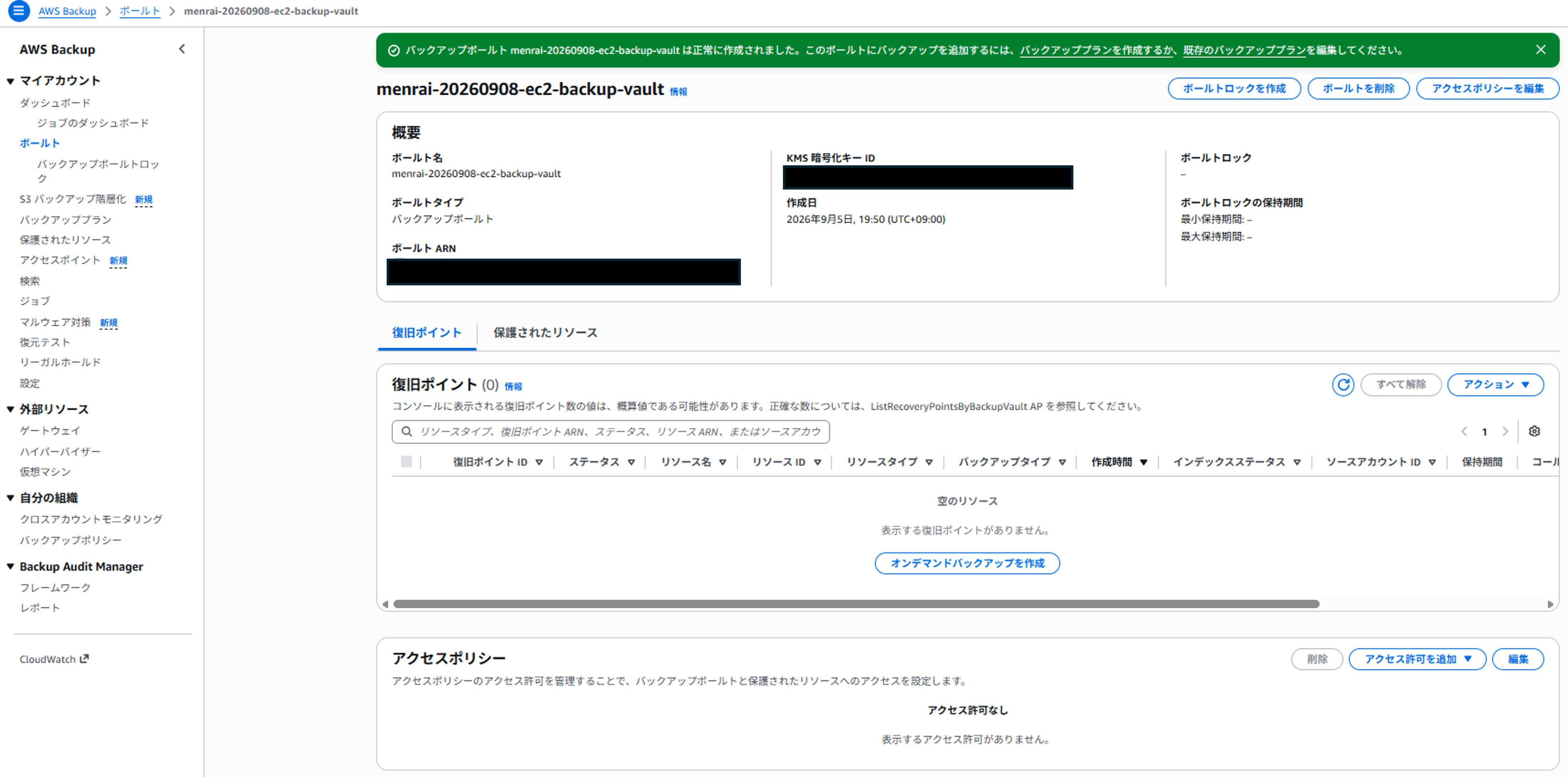Collapse the AWS Backup sidebar panel
This screenshot has width=1568, height=777.
point(181,49)
